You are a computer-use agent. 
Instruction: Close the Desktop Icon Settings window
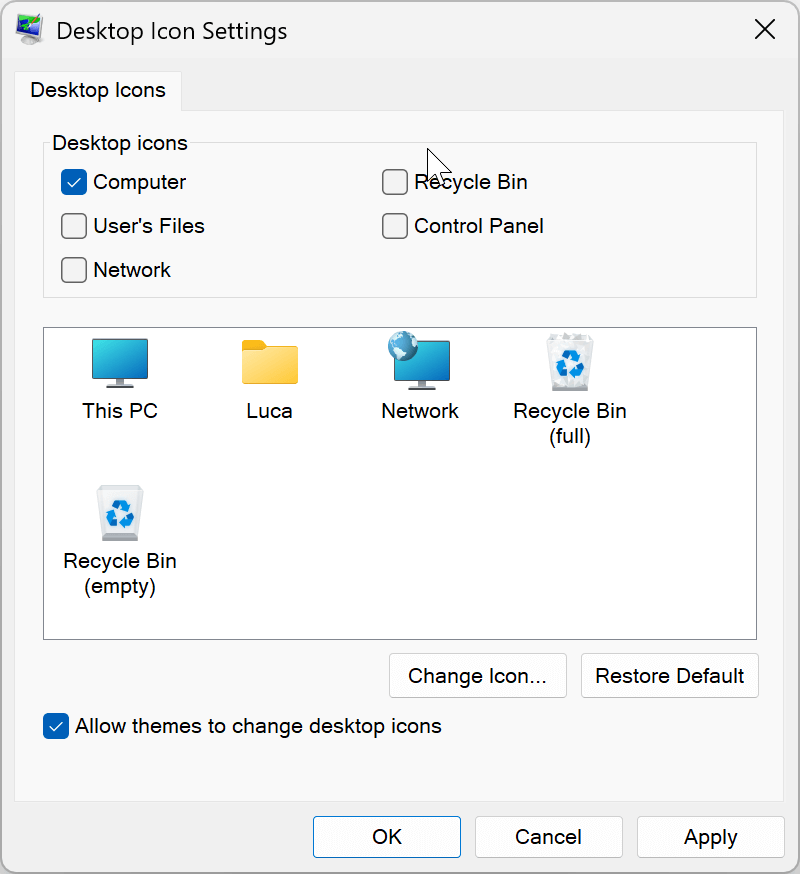tap(765, 29)
